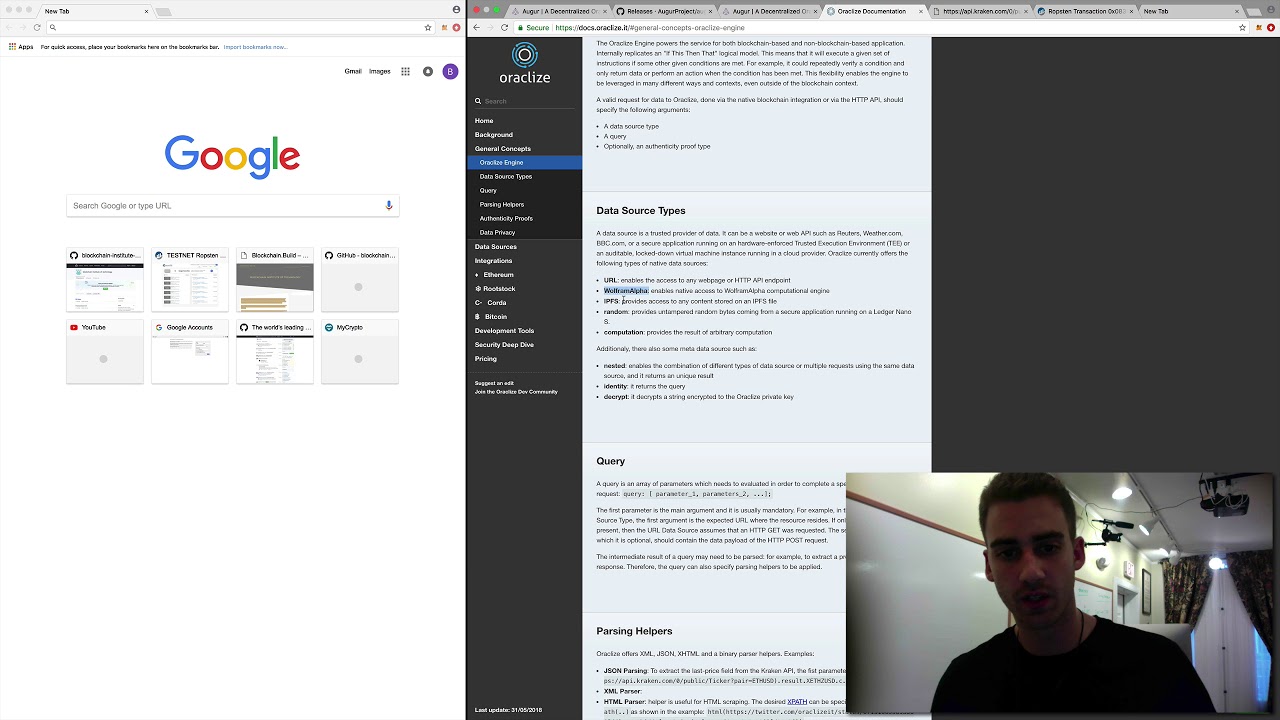Switch to the New Tab tab in the right window

click(x=1190, y=11)
